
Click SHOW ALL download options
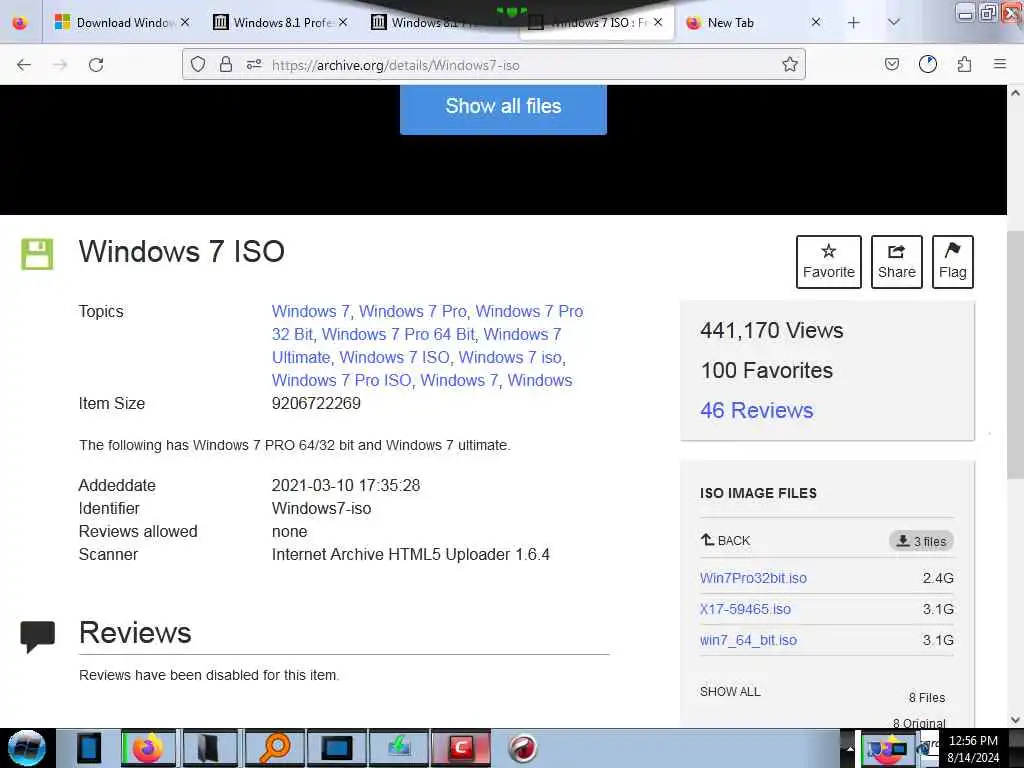coord(730,692)
